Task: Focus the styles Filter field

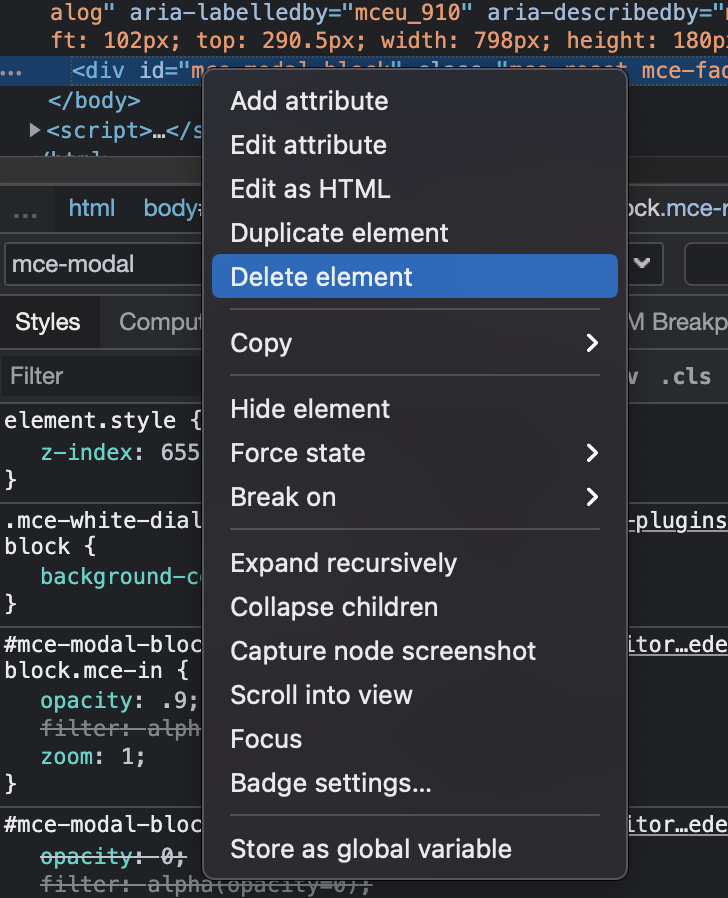Action: pyautogui.click(x=103, y=376)
